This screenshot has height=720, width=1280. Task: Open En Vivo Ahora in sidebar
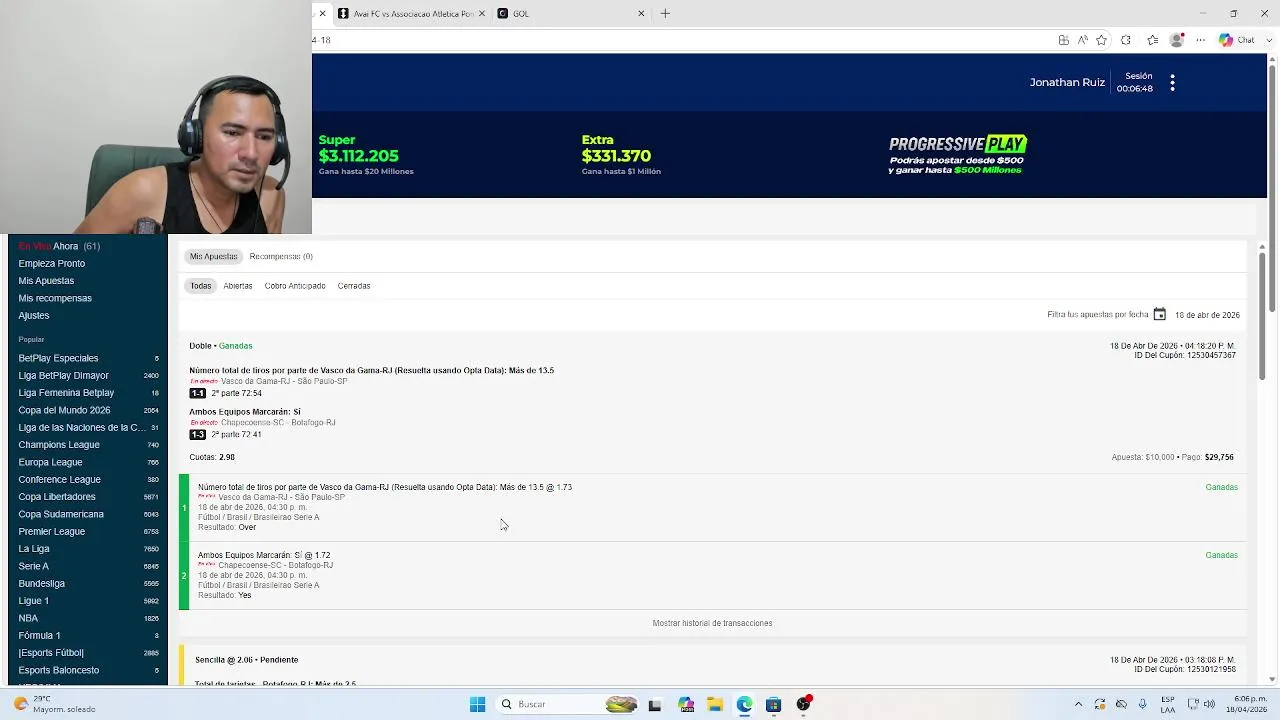(x=59, y=246)
